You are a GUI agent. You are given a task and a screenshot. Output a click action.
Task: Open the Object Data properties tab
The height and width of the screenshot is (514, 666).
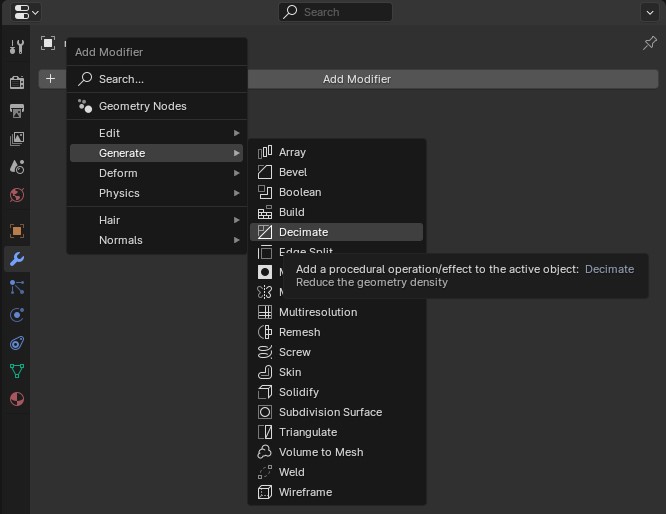click(17, 371)
